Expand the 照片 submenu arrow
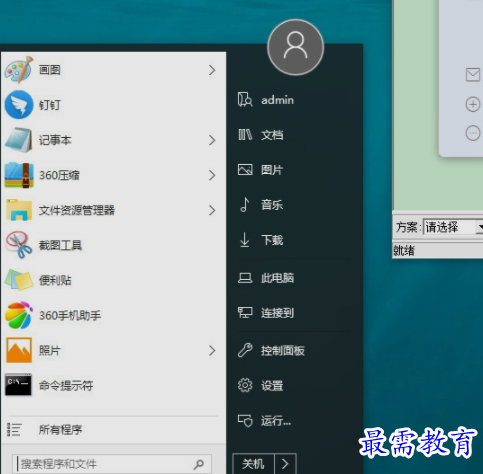The height and width of the screenshot is (474, 483). pos(212,350)
